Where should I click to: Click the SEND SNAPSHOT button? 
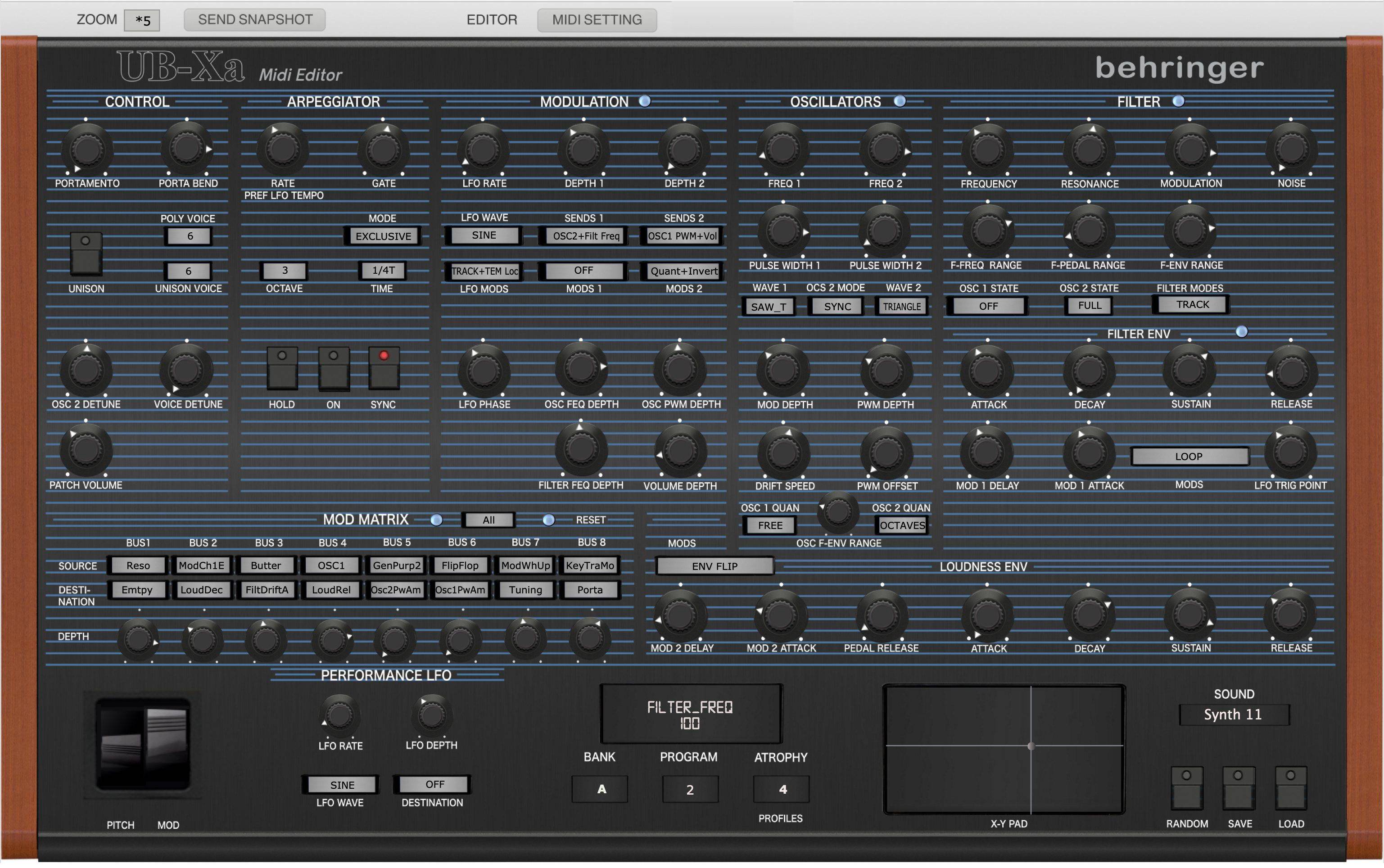[254, 19]
